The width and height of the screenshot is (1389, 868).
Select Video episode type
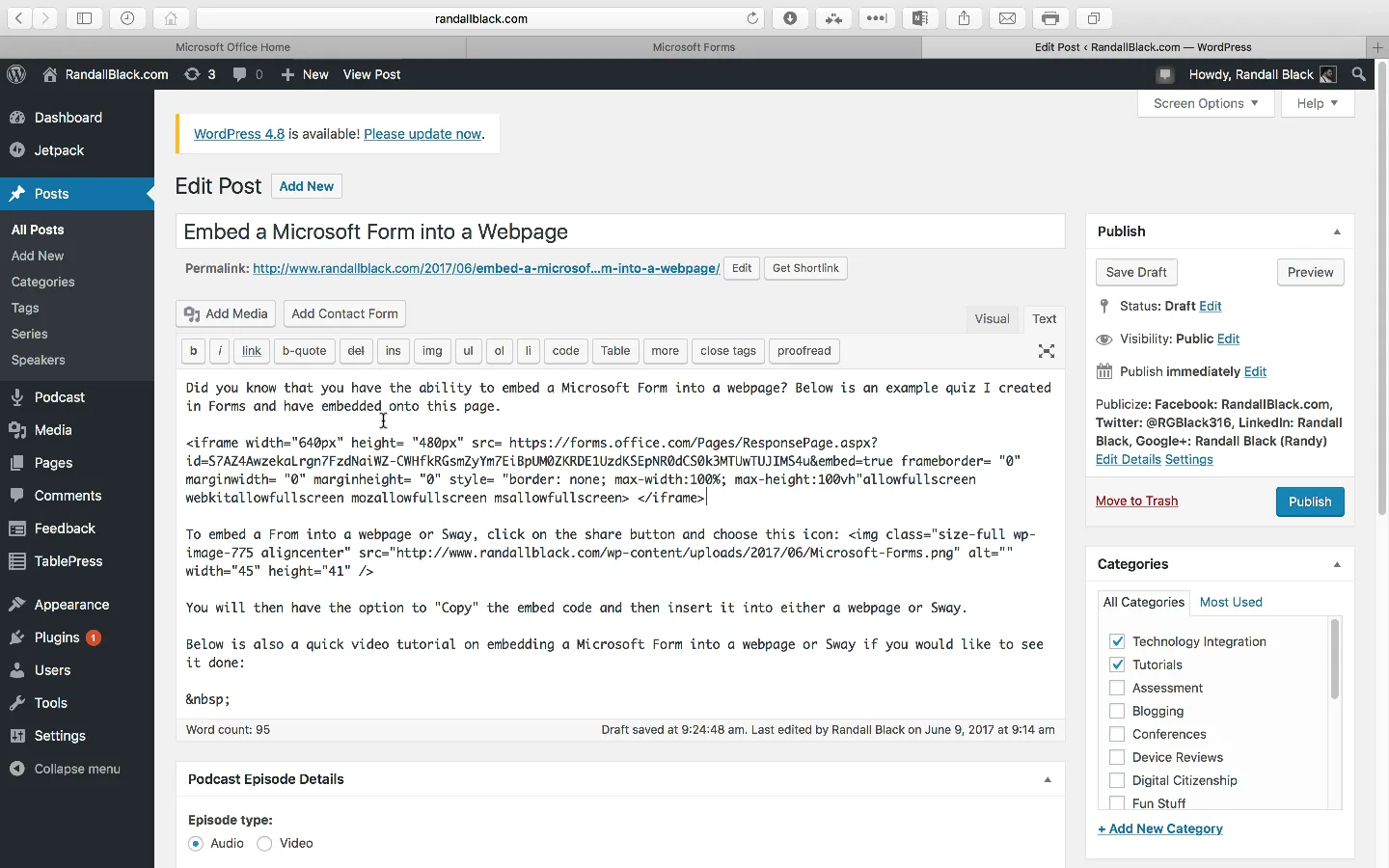pos(264,844)
